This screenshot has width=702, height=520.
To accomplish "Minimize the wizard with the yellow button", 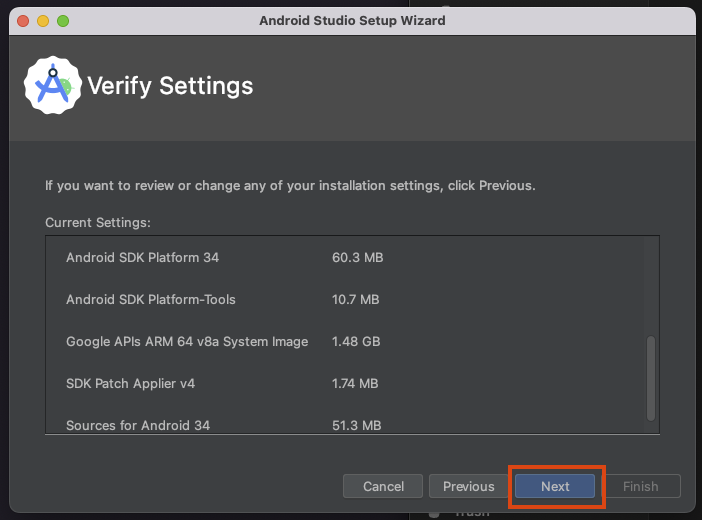I will (43, 21).
